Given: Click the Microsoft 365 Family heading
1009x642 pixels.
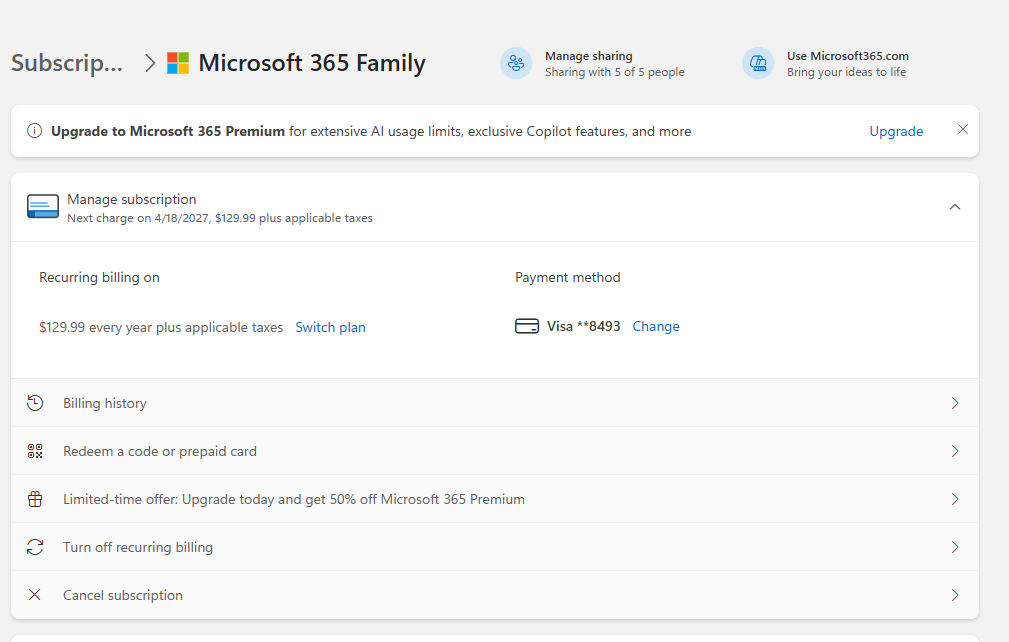Looking at the screenshot, I should click(x=311, y=63).
